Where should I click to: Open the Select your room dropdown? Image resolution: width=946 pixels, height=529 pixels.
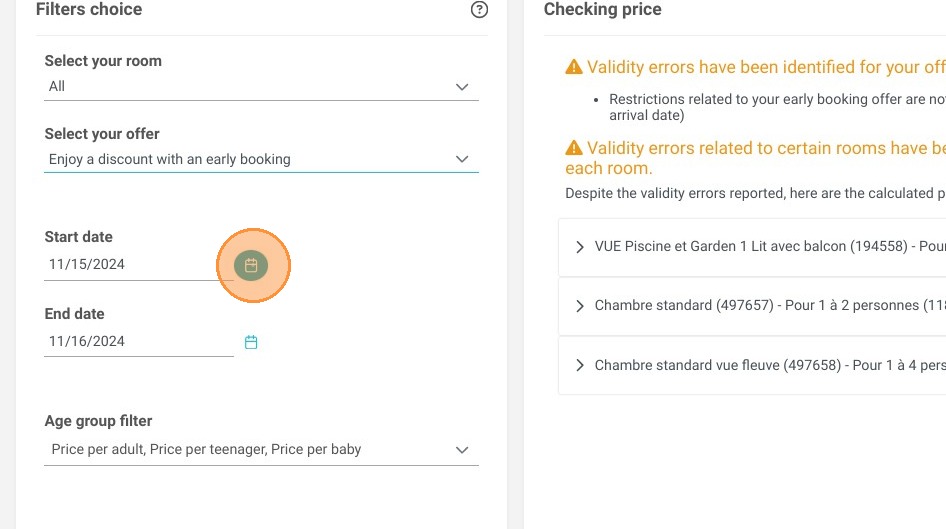[x=261, y=87]
